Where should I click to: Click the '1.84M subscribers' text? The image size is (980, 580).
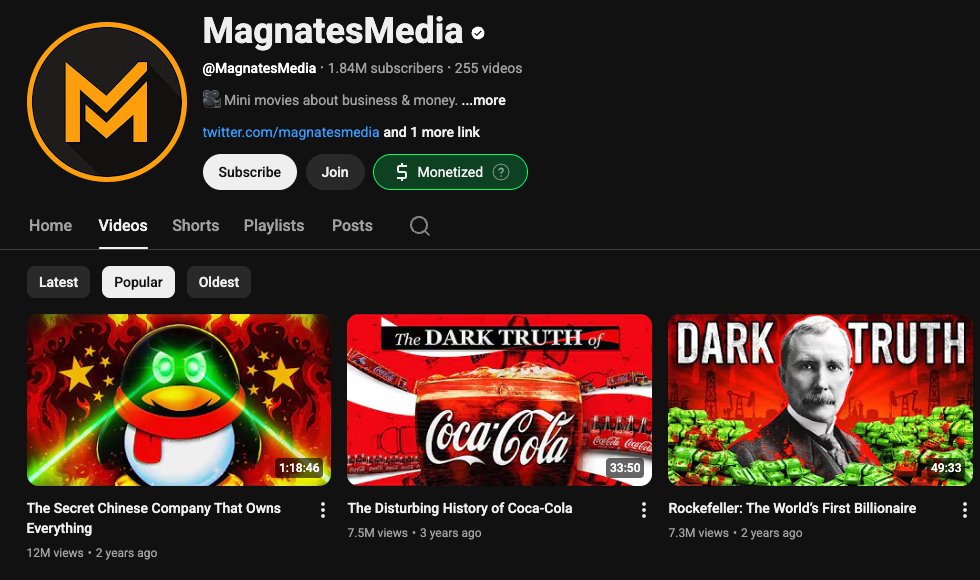(x=386, y=68)
